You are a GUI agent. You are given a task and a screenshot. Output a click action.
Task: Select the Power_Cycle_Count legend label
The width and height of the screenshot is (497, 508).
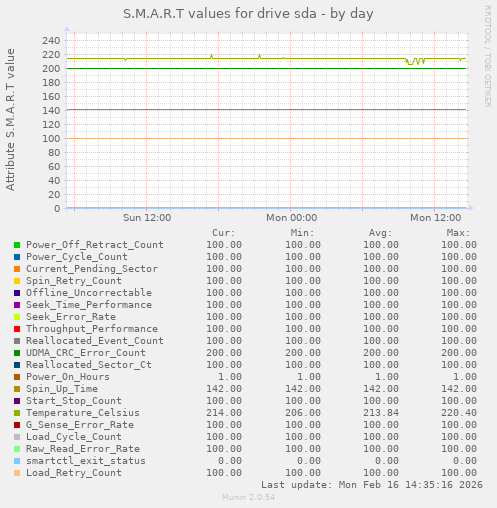click(77, 257)
